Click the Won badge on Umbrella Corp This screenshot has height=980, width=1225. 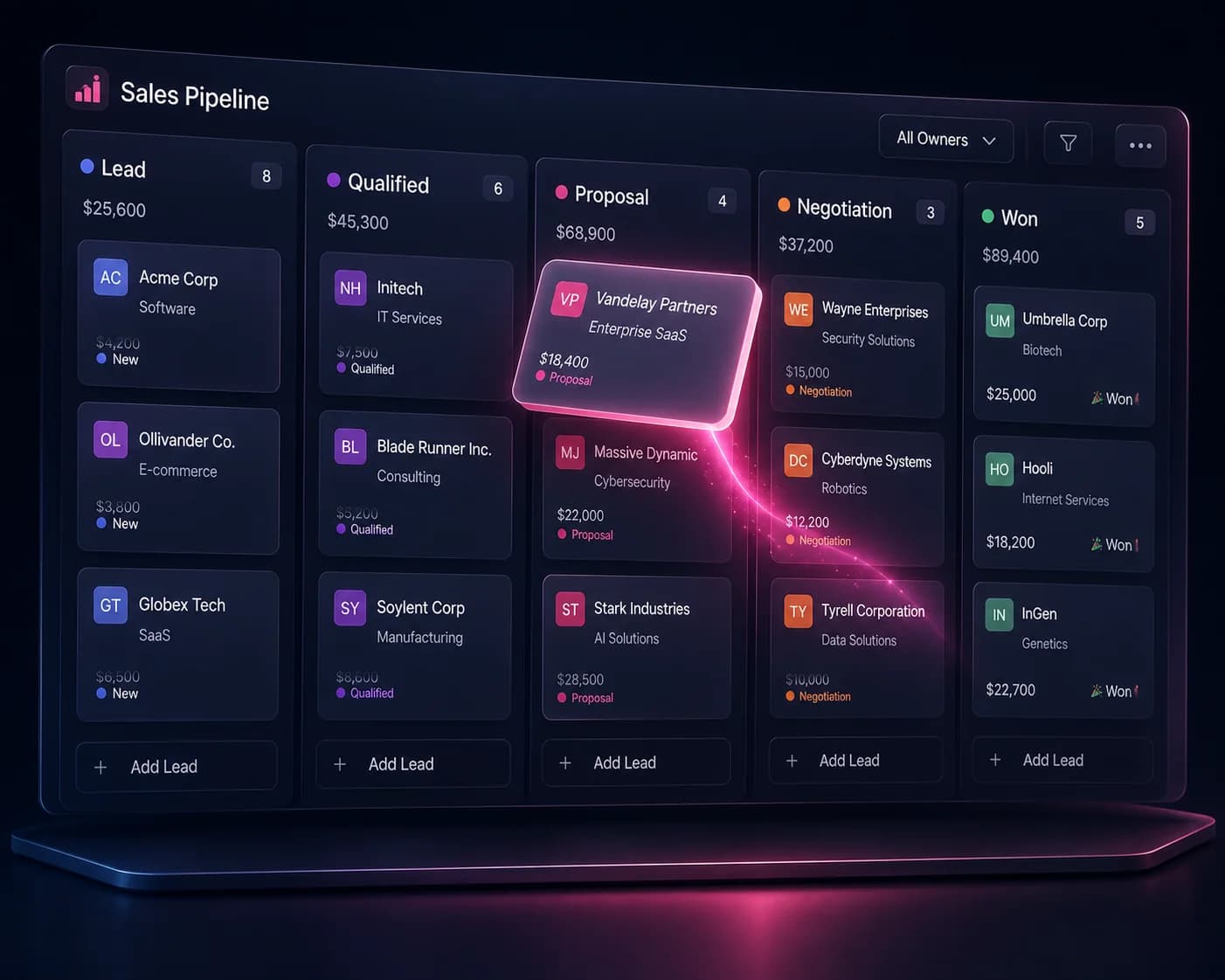[x=1114, y=398]
